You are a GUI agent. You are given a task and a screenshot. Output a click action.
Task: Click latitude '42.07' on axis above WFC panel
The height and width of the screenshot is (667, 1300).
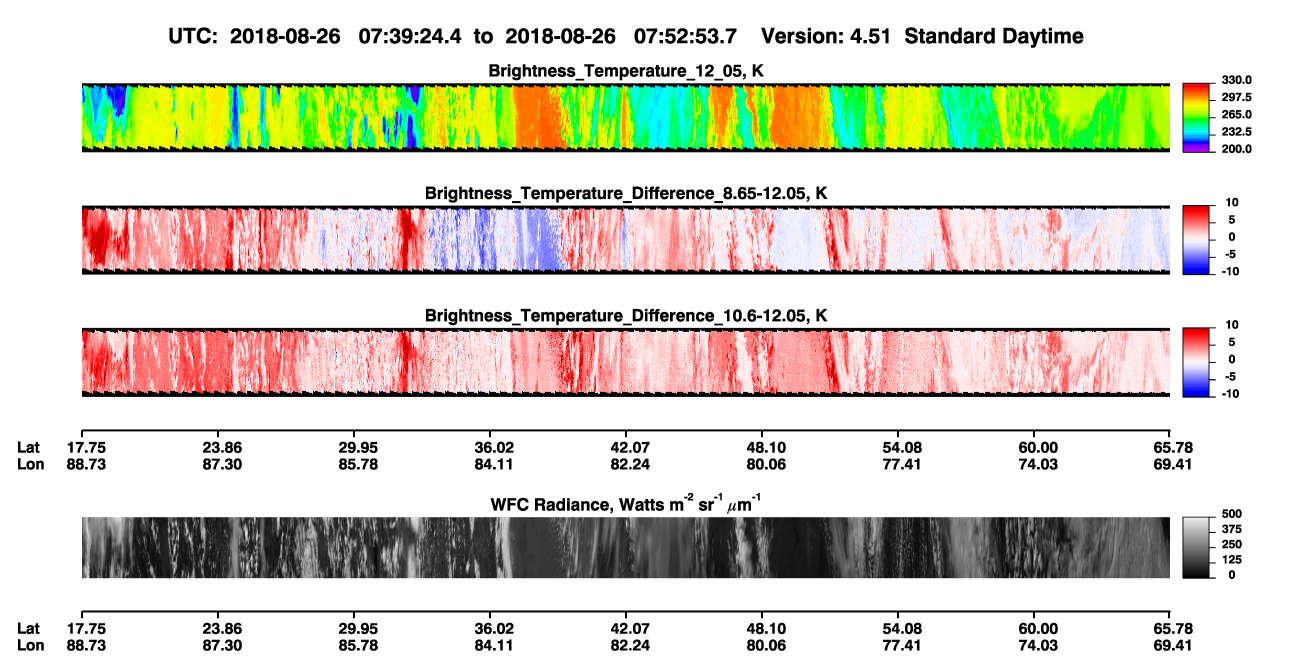(x=626, y=447)
